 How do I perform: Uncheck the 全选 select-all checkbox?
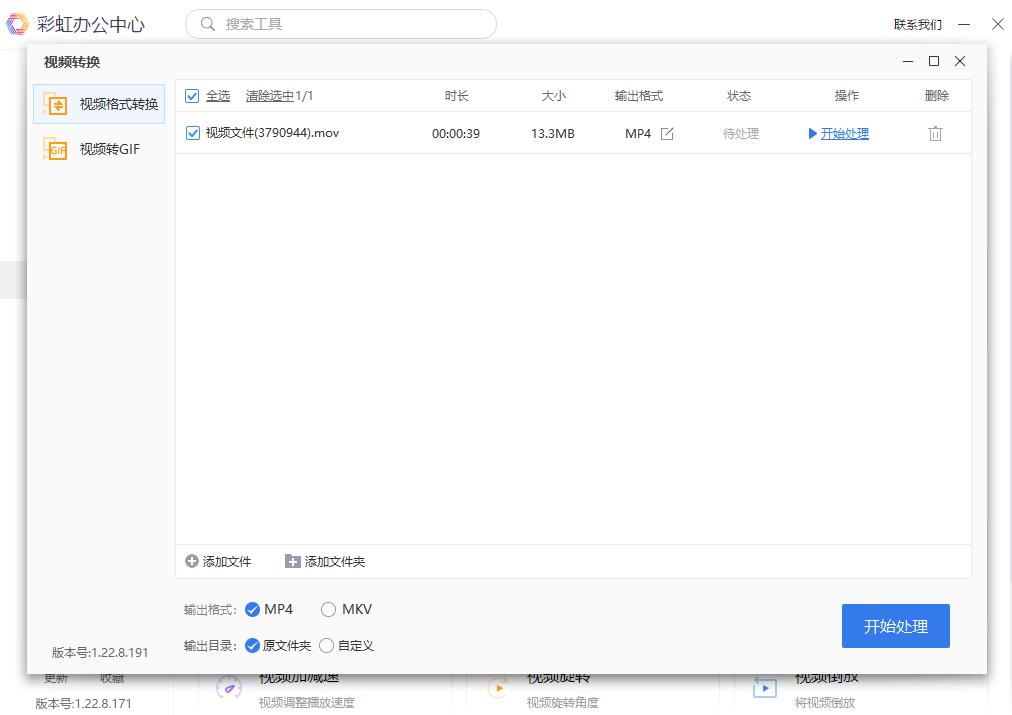tap(190, 96)
